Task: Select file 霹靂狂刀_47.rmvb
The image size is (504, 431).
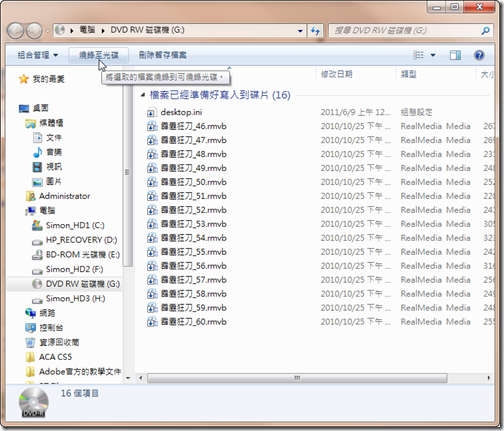Action: pos(187,140)
